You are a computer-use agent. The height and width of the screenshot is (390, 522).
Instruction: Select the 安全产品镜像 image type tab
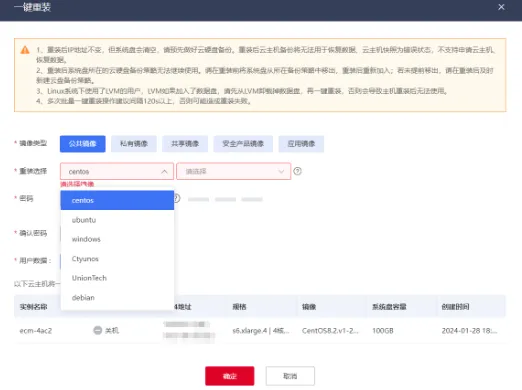243,144
